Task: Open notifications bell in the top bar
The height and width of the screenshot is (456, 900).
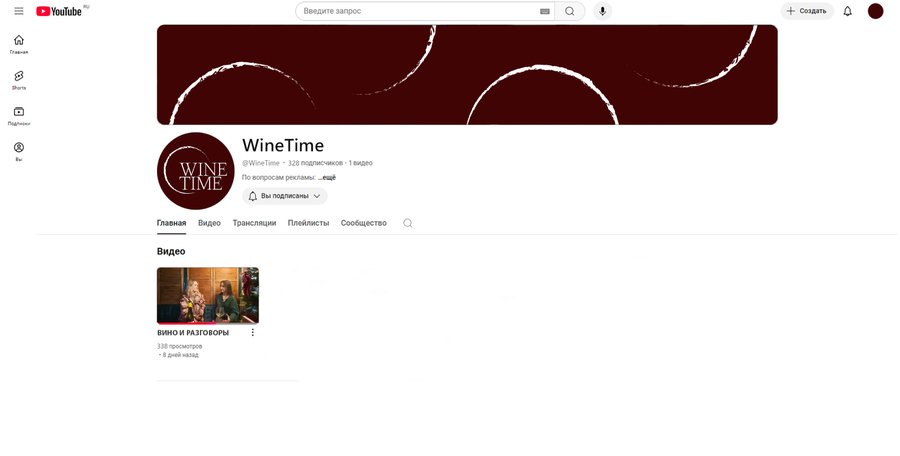Action: (847, 11)
